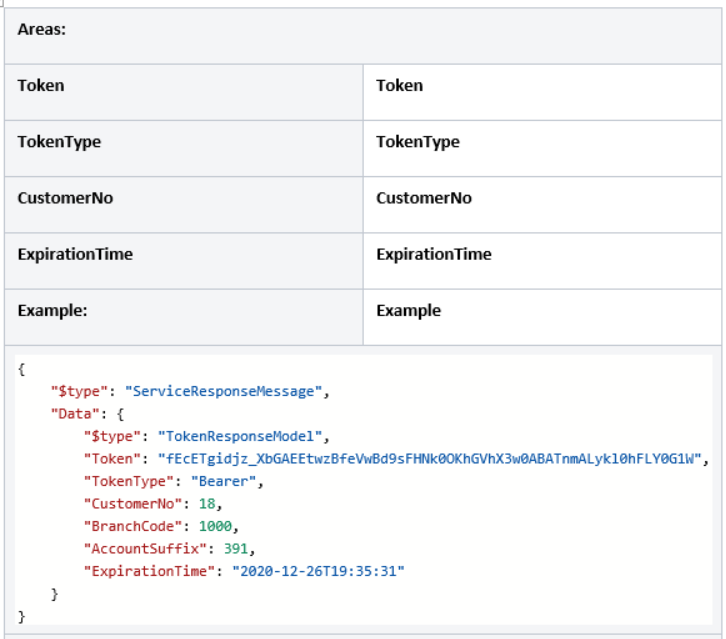Click the "Data" key in the JSON code
The width and height of the screenshot is (726, 639).
tap(71, 414)
